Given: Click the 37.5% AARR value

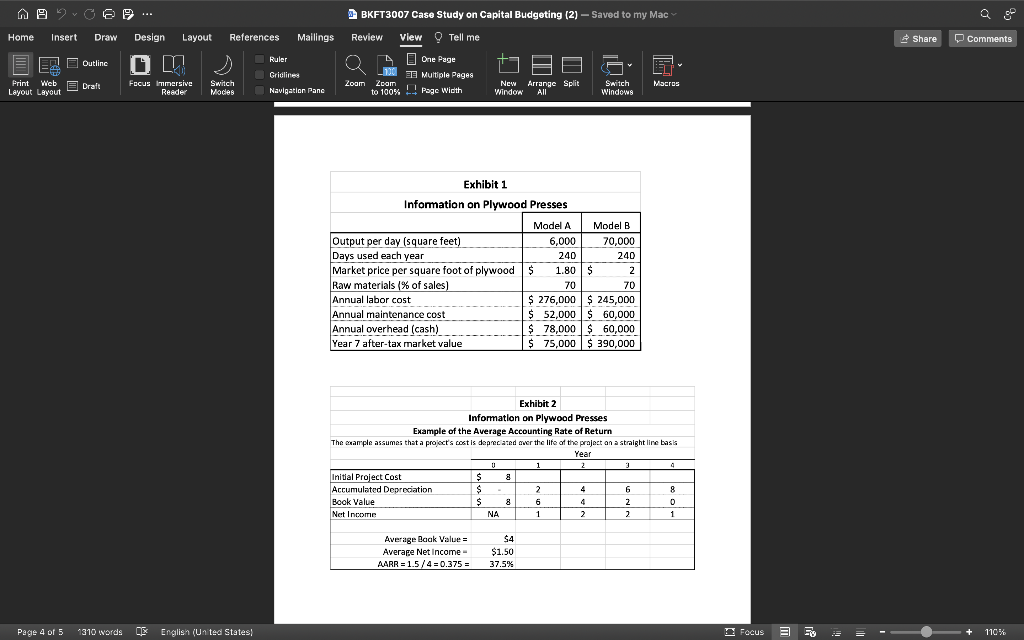Looking at the screenshot, I should [502, 564].
